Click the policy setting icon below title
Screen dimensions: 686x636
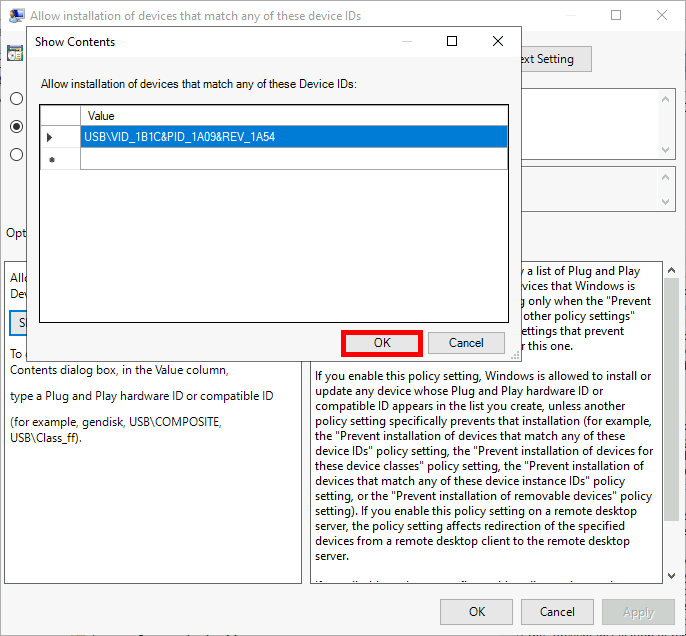[15, 53]
